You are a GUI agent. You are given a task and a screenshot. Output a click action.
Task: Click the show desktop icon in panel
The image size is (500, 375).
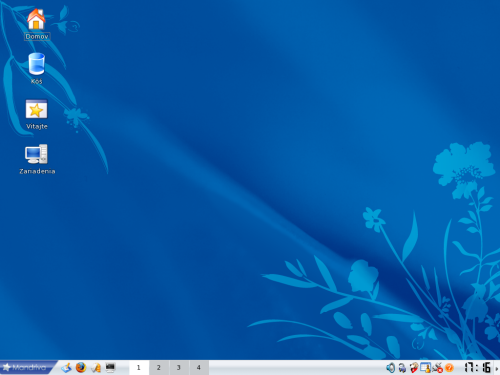(x=66, y=368)
